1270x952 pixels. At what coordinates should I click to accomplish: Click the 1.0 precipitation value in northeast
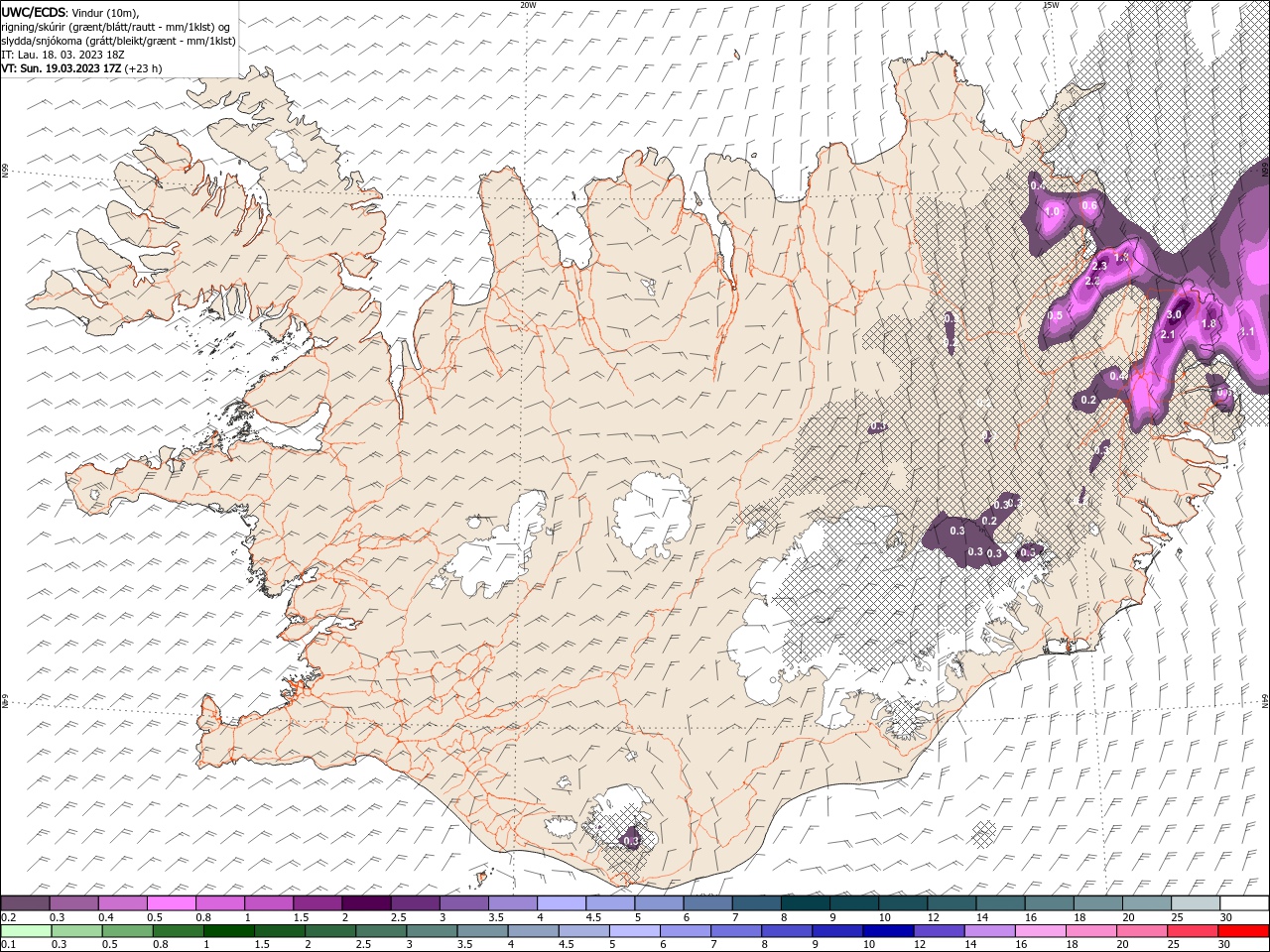click(1053, 211)
